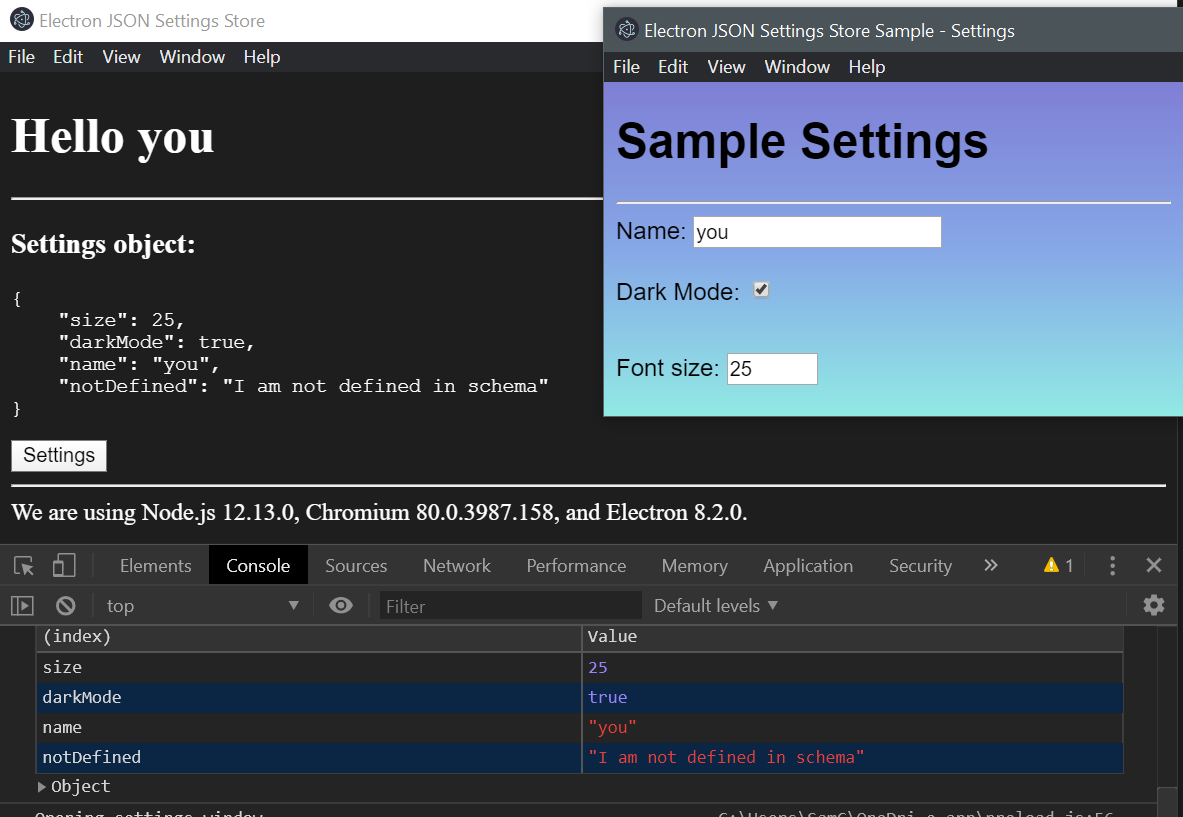1183x817 pixels.
Task: Show the console sidebar icon
Action: pos(22,606)
